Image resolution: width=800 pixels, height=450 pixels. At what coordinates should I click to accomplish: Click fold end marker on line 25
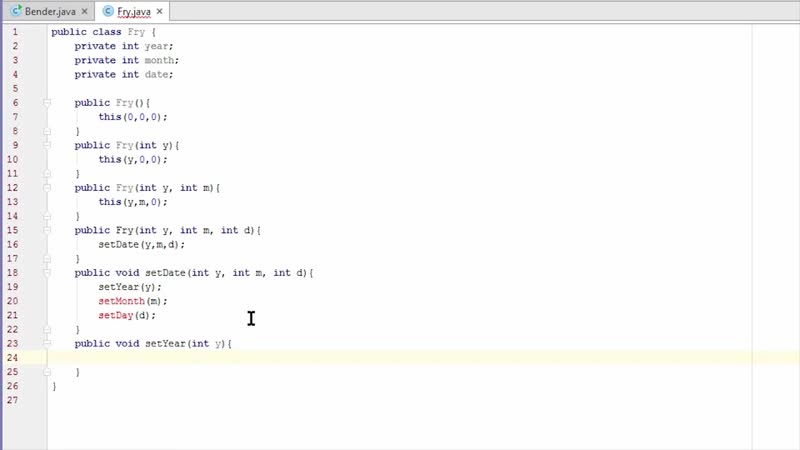click(47, 372)
